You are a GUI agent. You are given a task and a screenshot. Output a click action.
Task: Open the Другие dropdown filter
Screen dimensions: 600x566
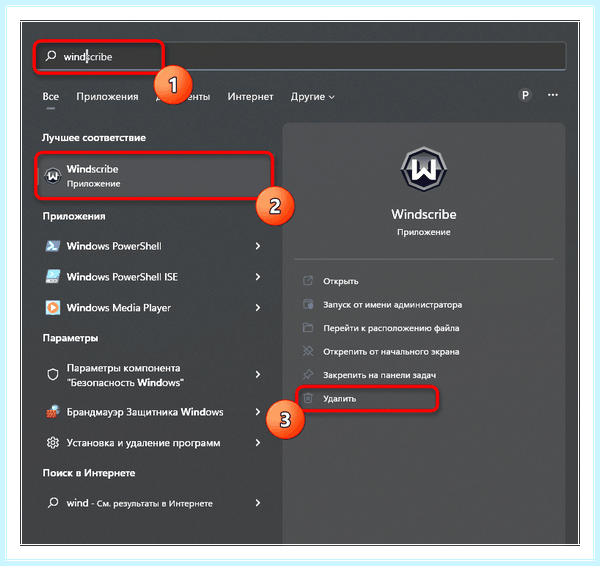tap(313, 97)
